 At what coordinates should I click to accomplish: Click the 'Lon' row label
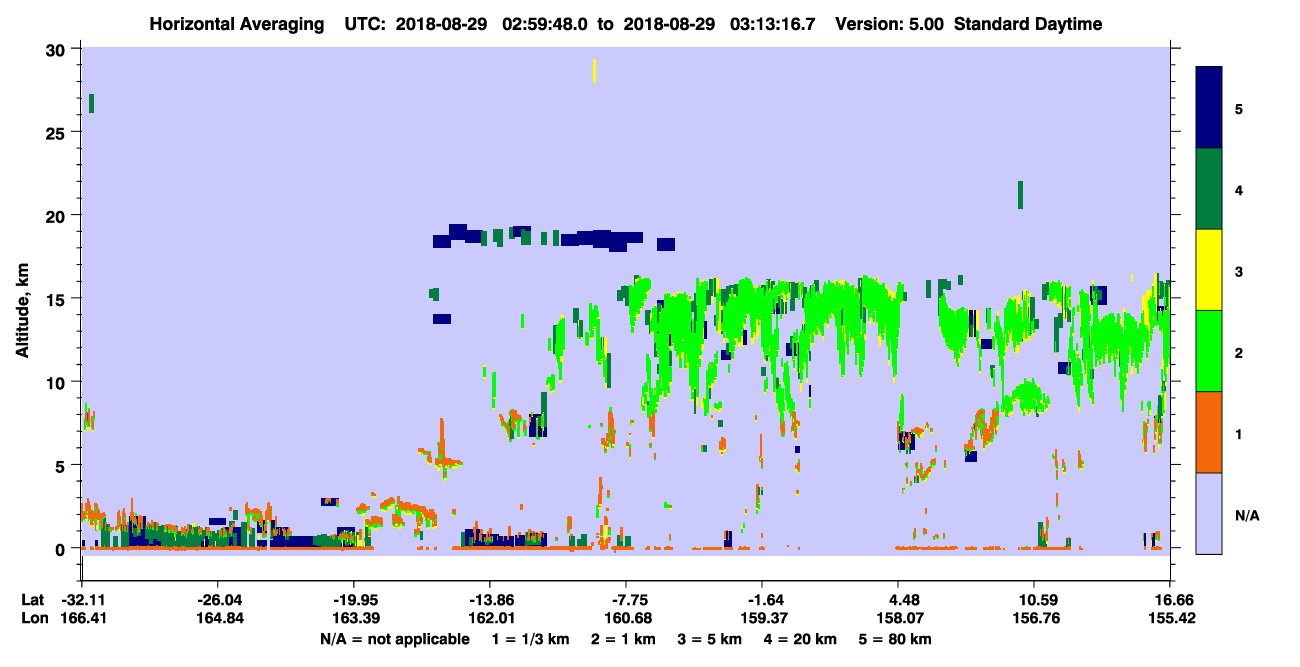coord(33,618)
